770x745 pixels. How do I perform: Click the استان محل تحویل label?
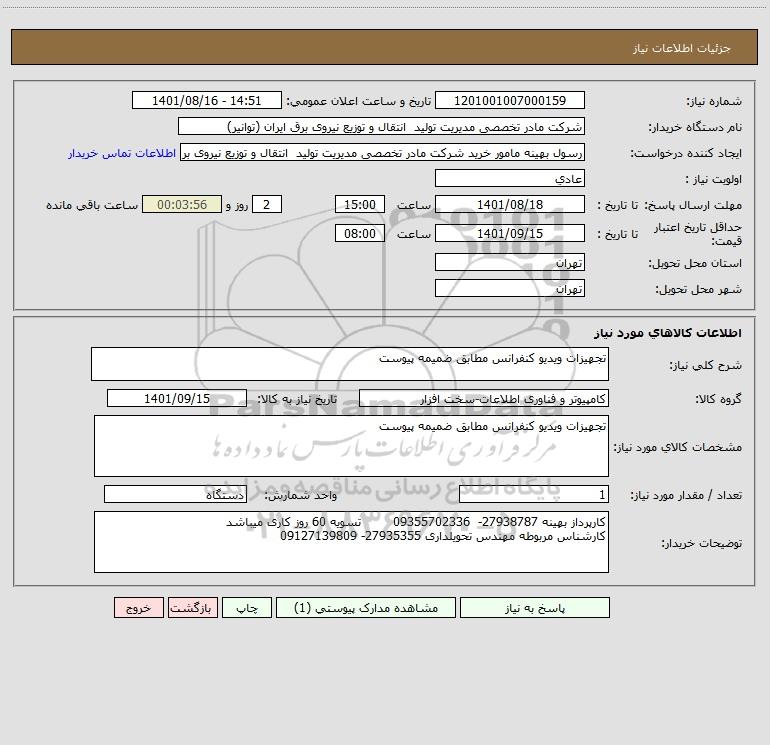(695, 264)
